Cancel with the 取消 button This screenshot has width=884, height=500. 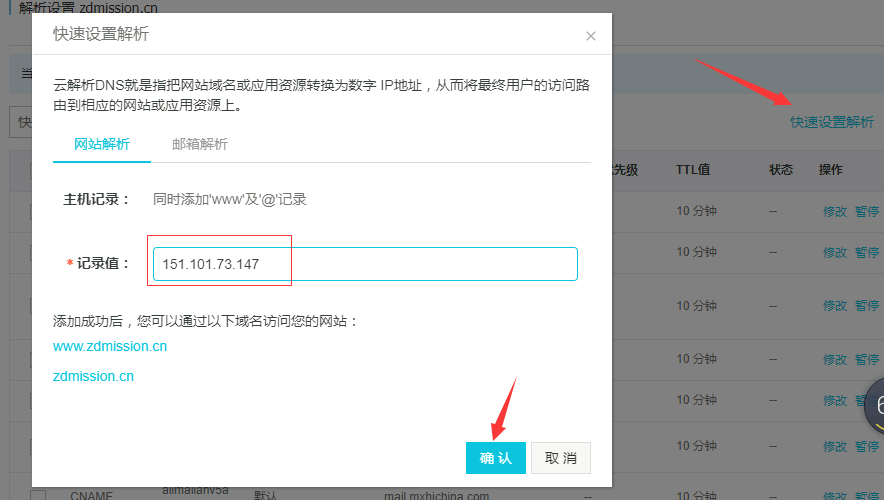(x=561, y=458)
